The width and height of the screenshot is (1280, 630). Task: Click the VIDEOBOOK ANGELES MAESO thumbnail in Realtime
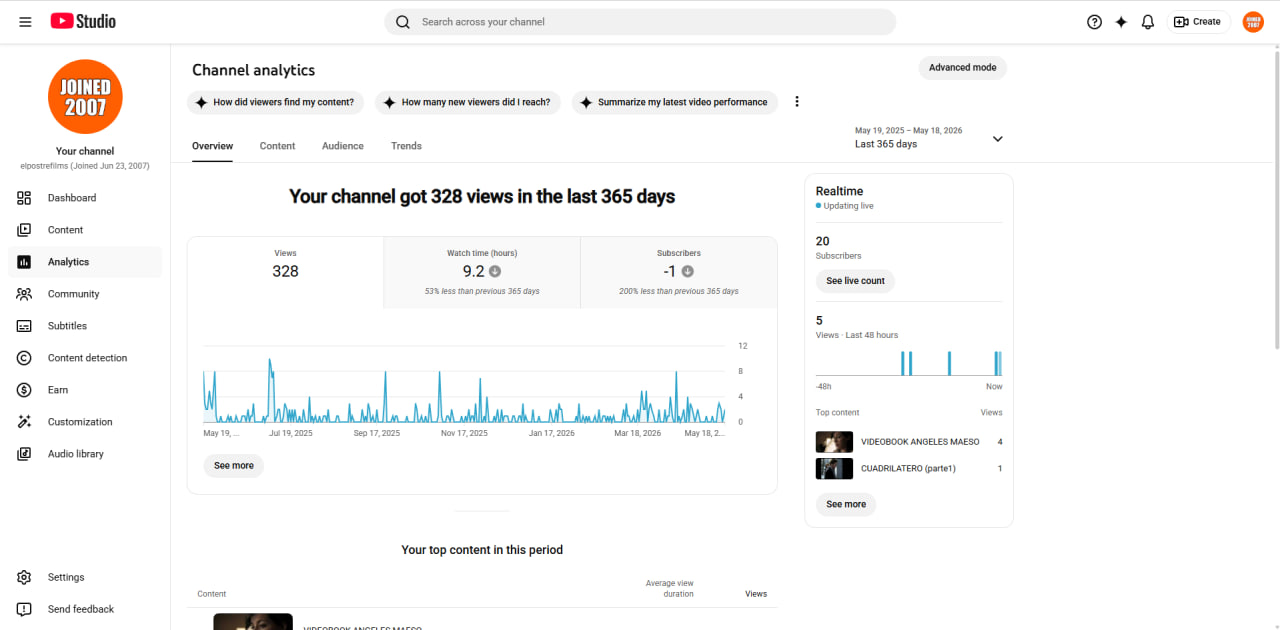[834, 442]
